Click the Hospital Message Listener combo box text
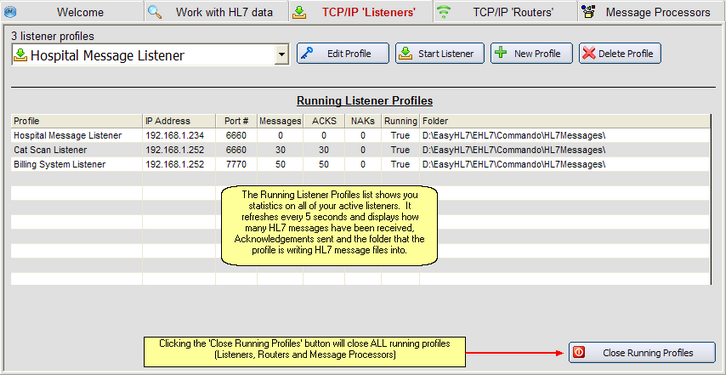726x375 pixels. [107, 56]
